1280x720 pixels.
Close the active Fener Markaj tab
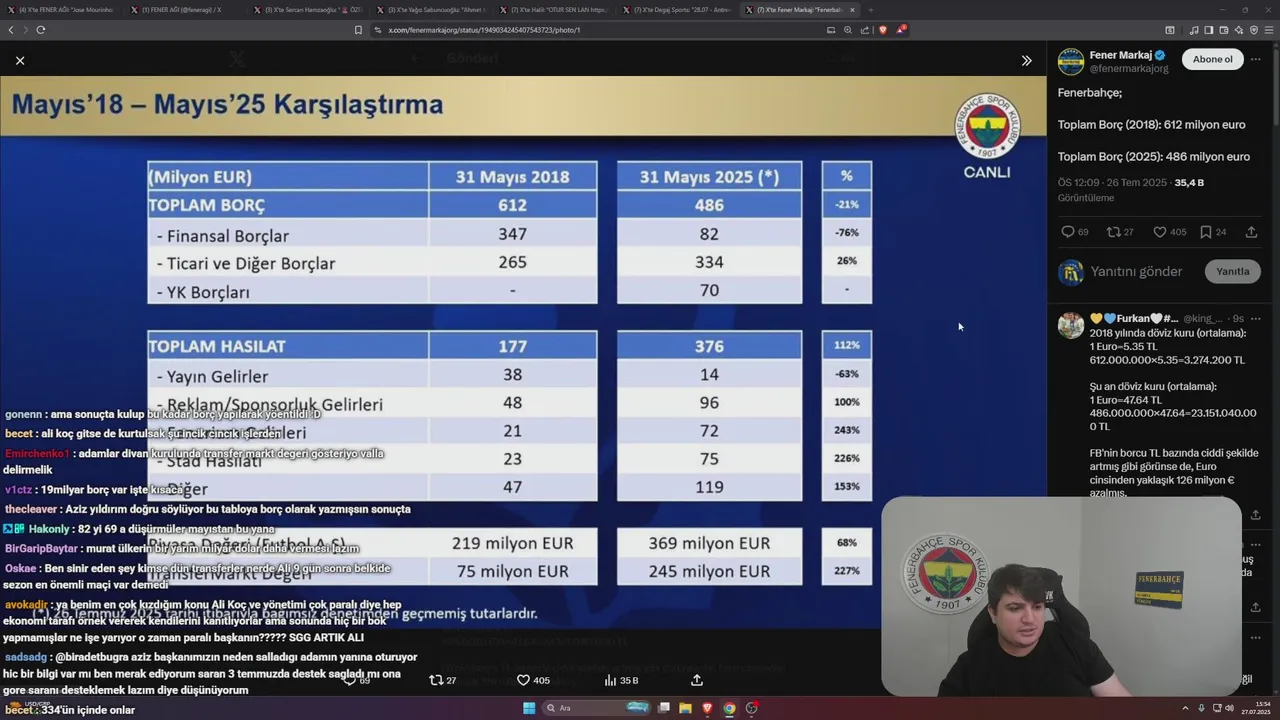[x=852, y=9]
